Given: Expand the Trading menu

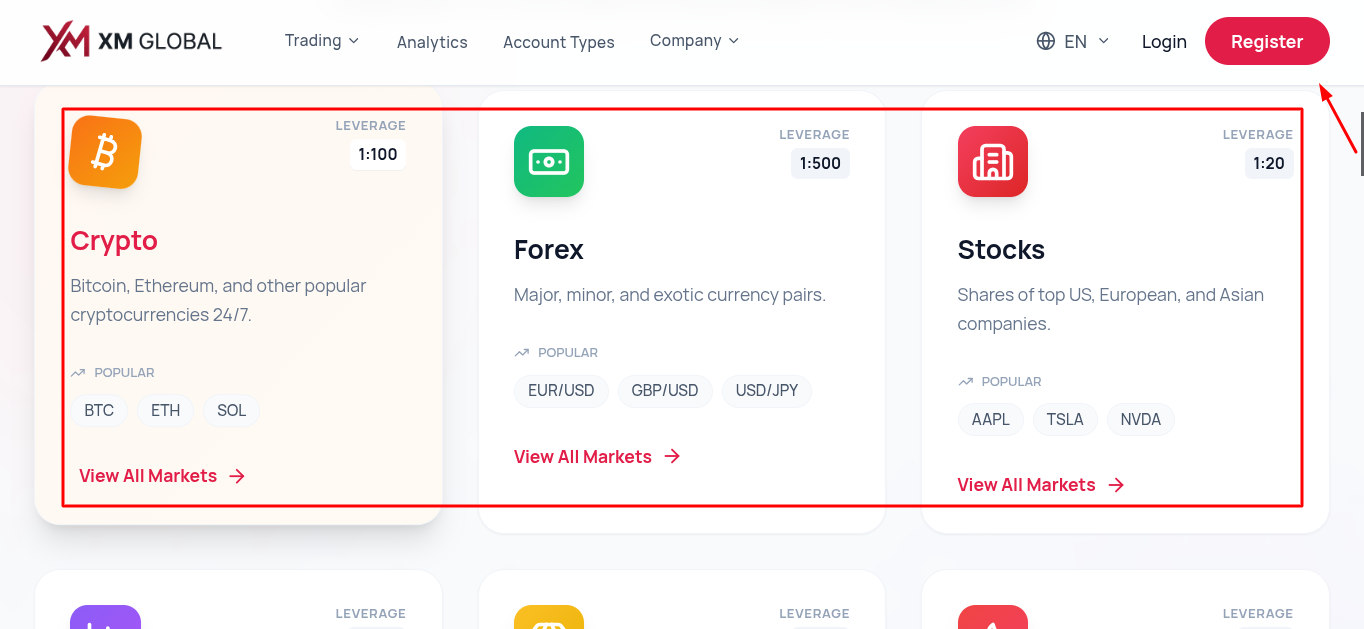Looking at the screenshot, I should (x=322, y=41).
